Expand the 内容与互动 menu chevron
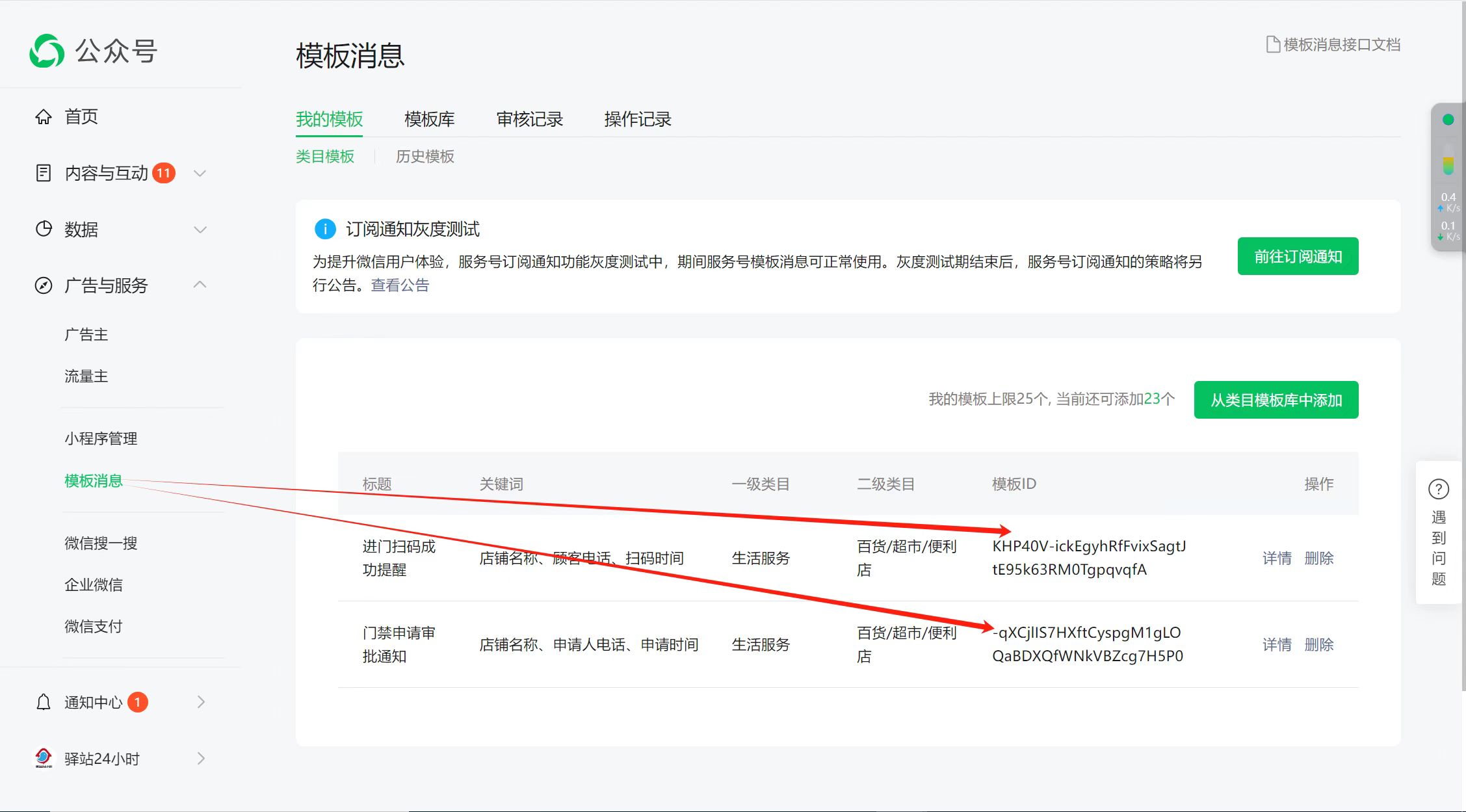Image resolution: width=1466 pixels, height=812 pixels. 200,173
